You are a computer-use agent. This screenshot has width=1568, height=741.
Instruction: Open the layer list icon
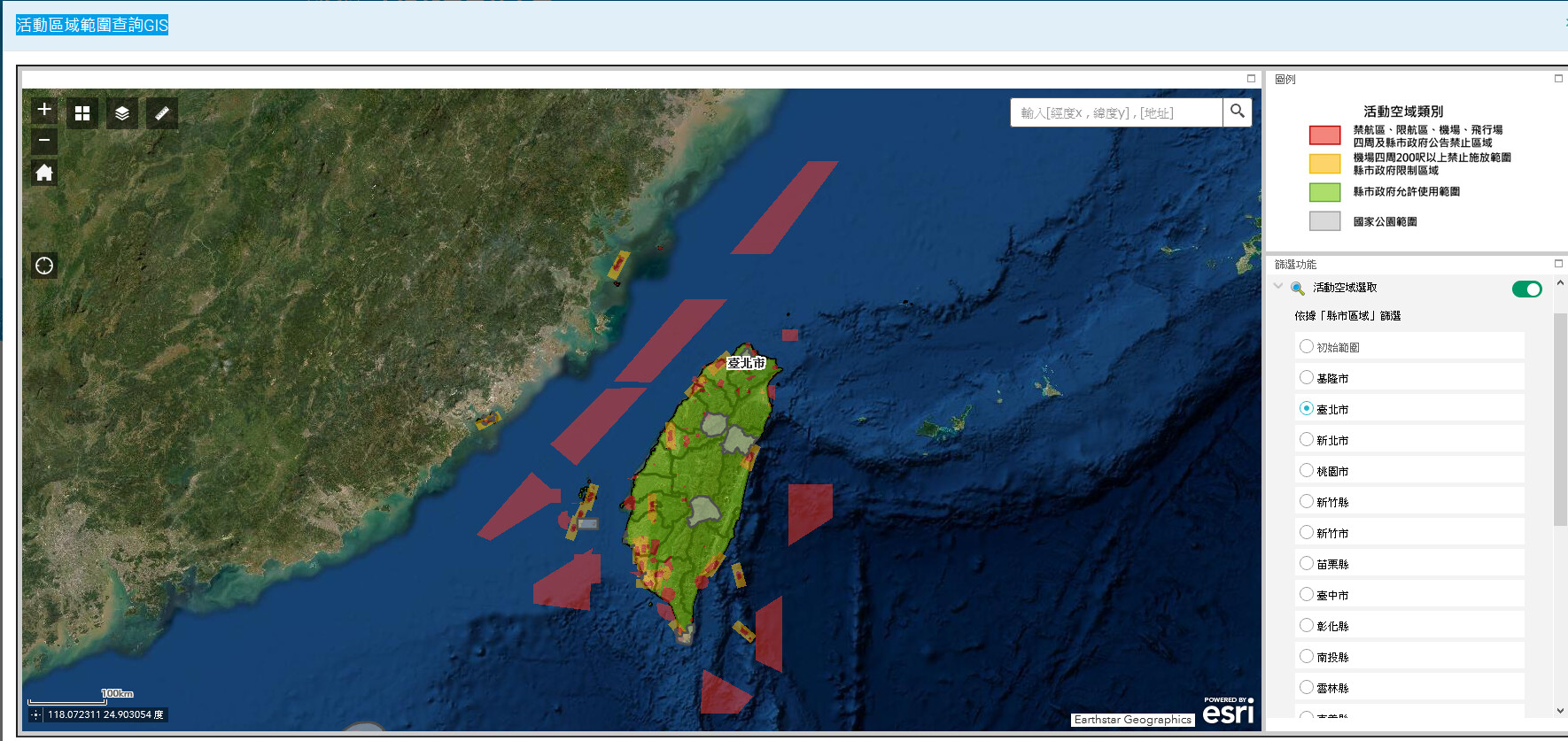point(122,113)
